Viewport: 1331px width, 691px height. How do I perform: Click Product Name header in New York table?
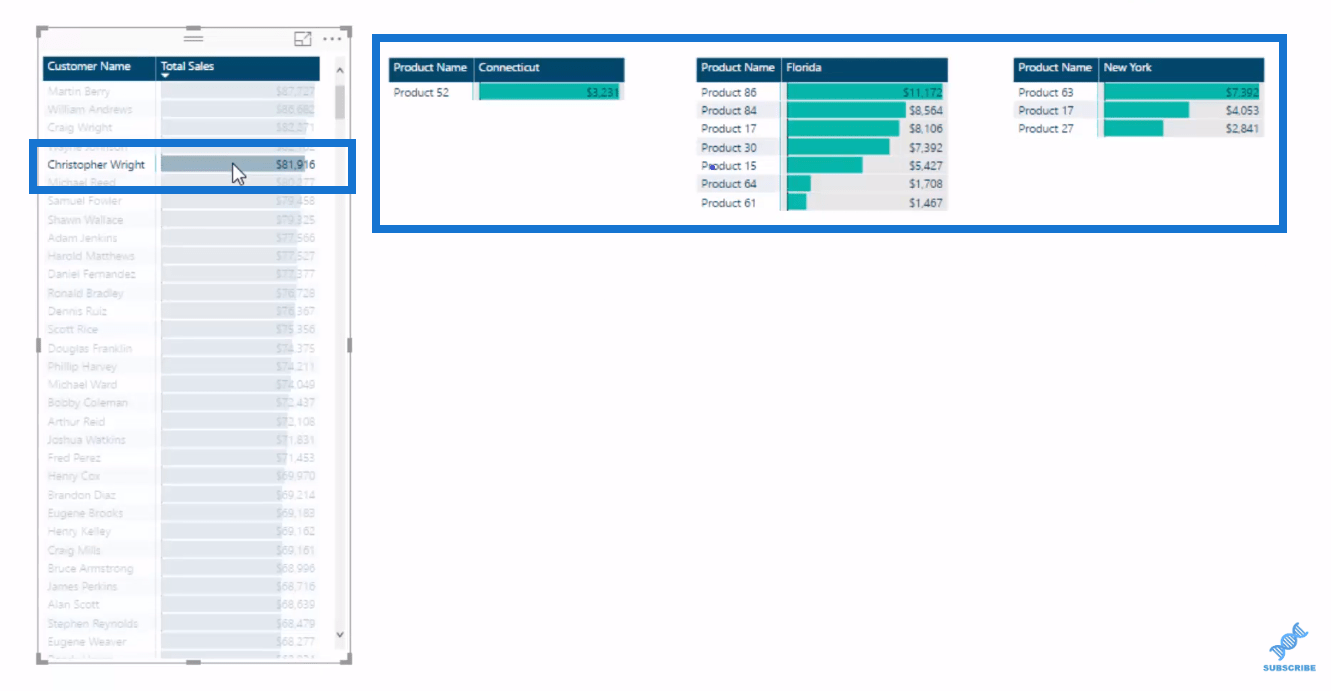1055,68
